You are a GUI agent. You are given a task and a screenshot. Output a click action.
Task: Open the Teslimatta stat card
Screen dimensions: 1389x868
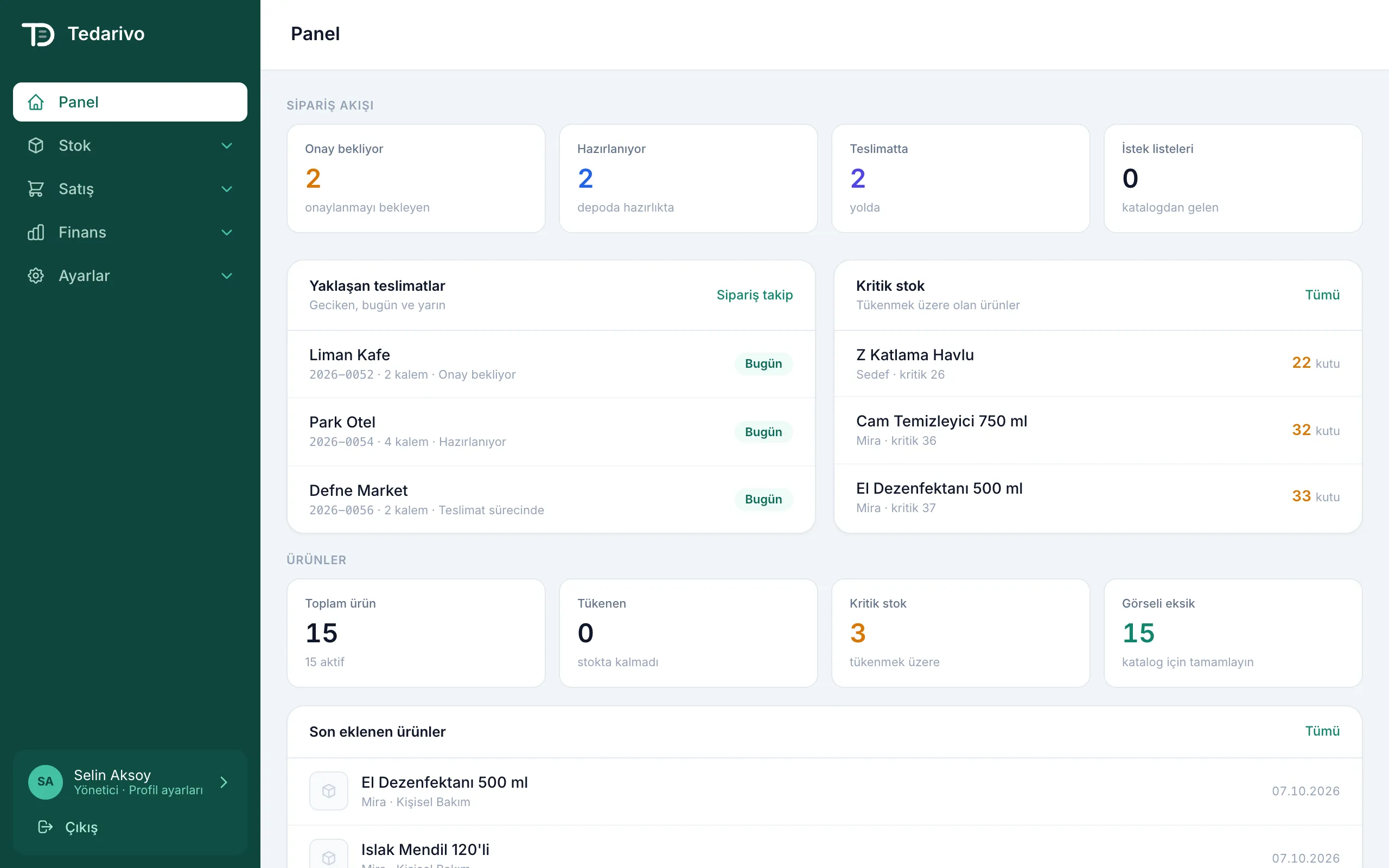tap(960, 178)
